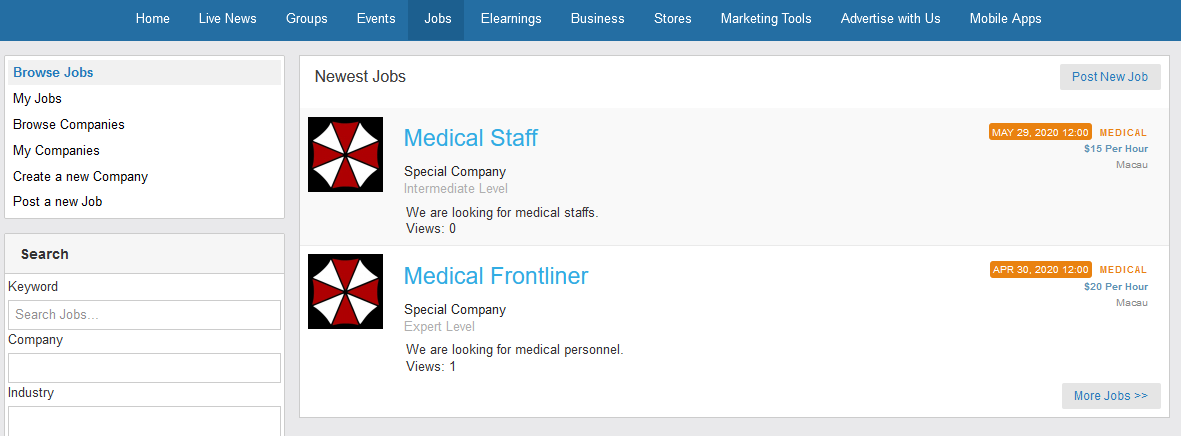
Task: Open Live News from navigation bar
Action: (227, 19)
